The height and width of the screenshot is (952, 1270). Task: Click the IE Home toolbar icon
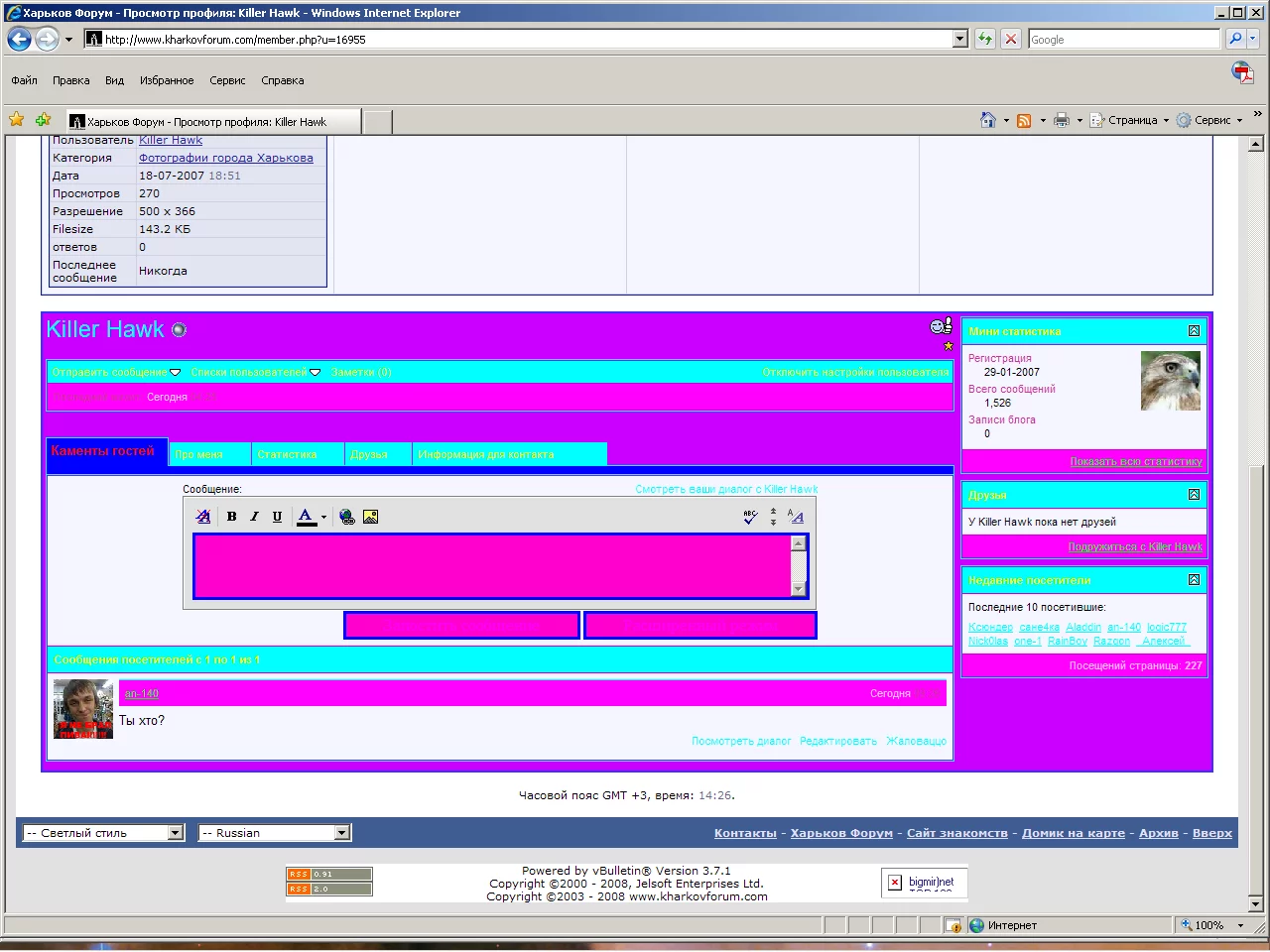point(987,120)
